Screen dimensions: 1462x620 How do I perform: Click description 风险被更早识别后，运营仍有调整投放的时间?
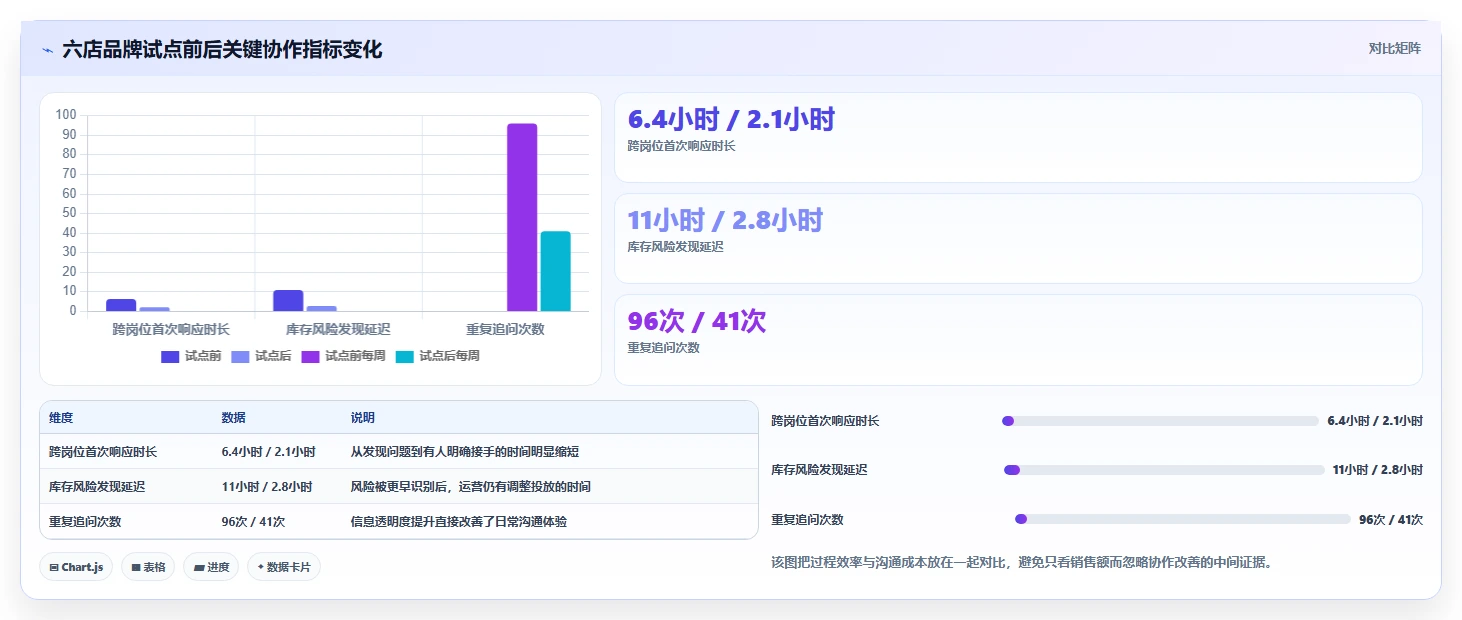point(470,487)
